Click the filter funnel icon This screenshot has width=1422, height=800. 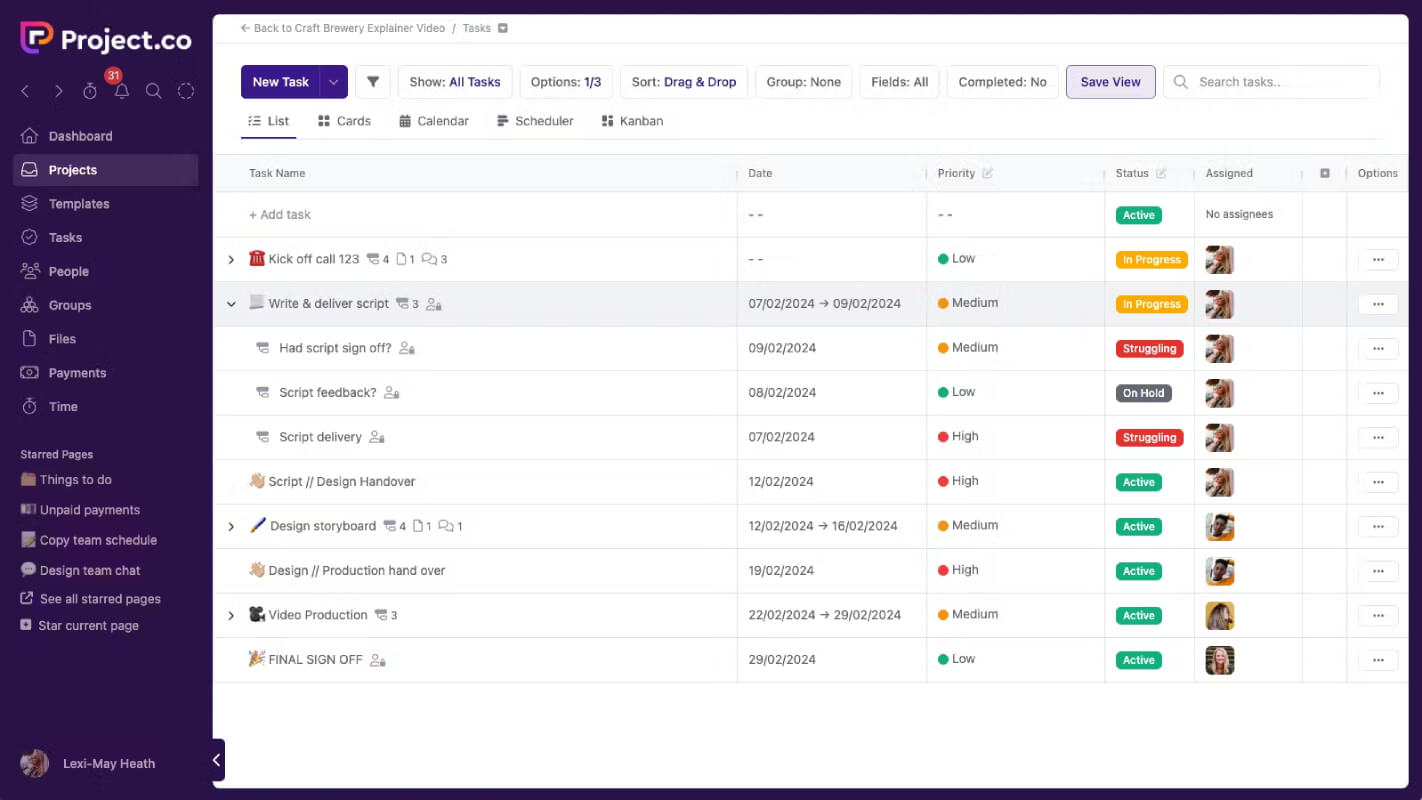coord(373,82)
